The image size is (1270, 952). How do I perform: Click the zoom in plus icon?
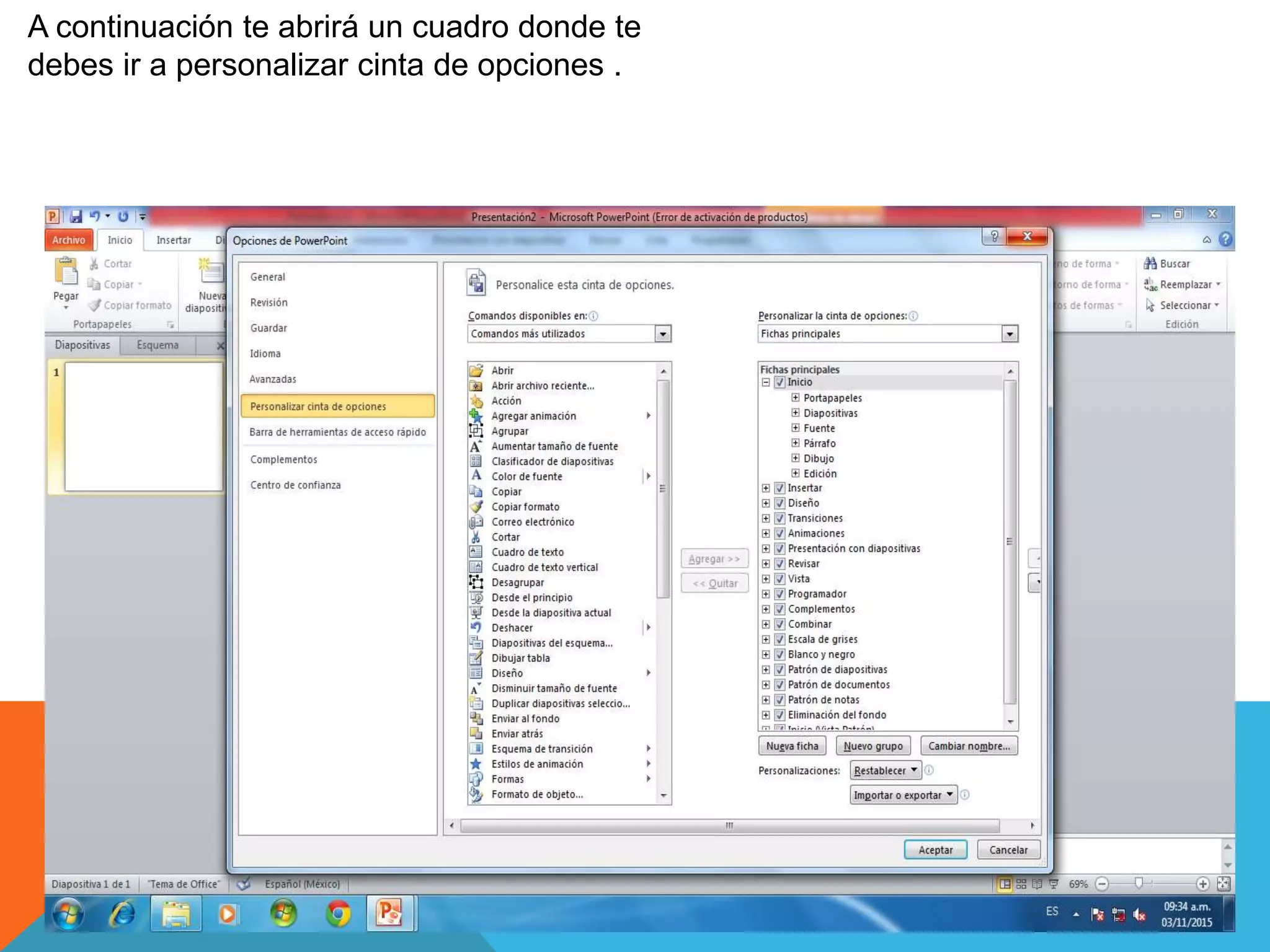[x=1202, y=884]
